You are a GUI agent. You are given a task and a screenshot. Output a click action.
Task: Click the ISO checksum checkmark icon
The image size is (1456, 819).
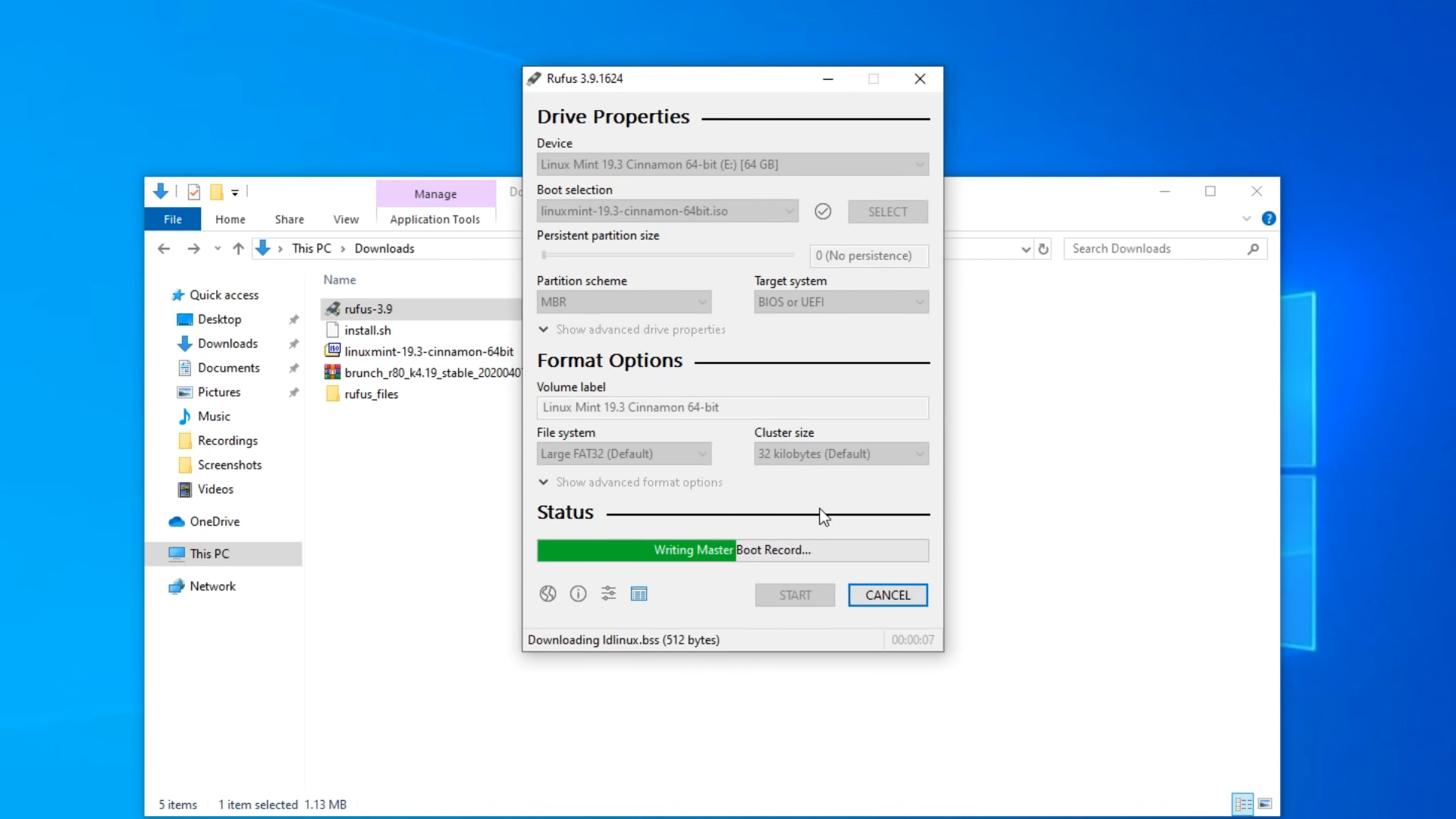pyautogui.click(x=823, y=212)
